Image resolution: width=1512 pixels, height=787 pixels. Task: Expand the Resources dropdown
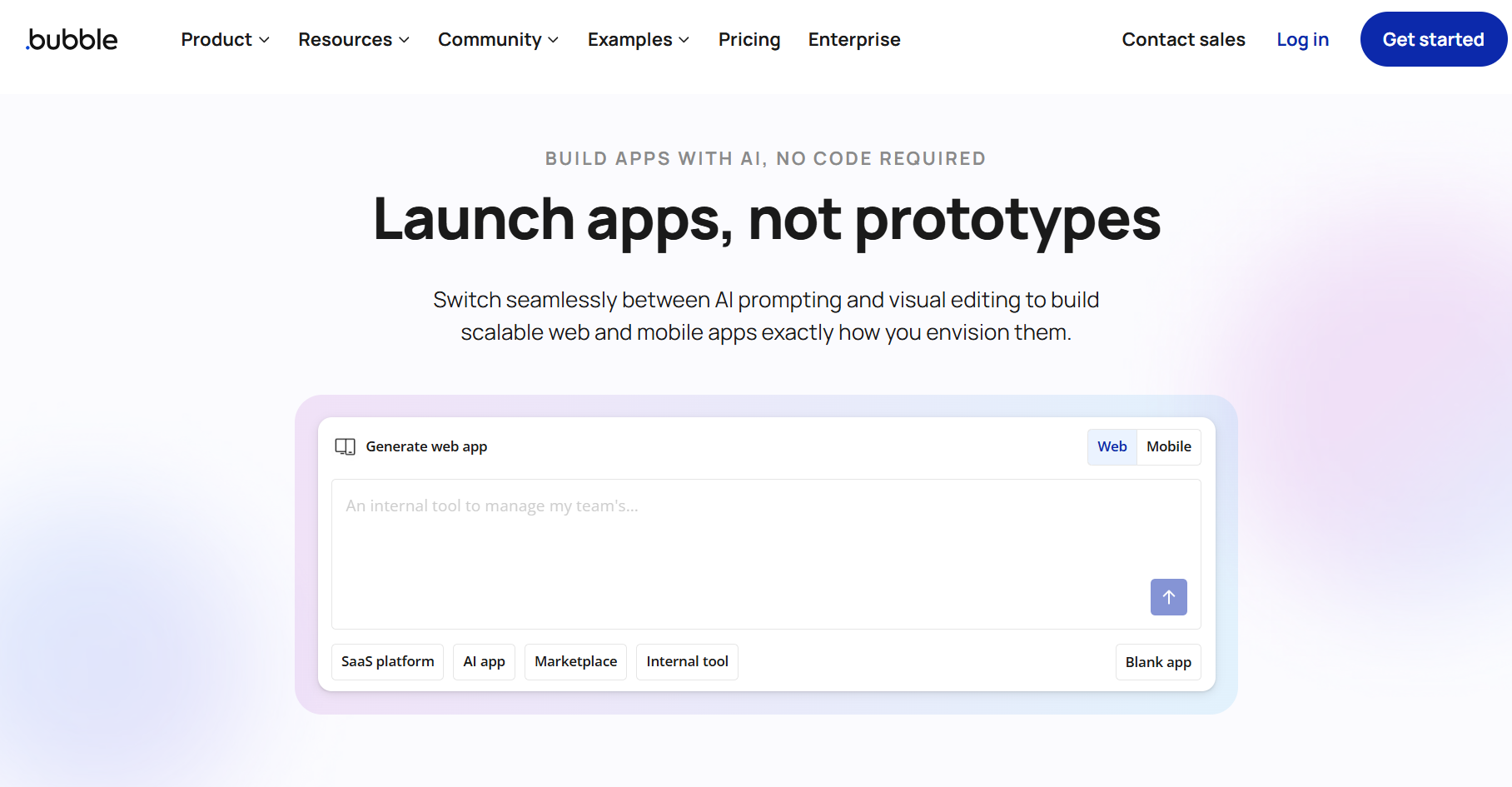pyautogui.click(x=354, y=39)
